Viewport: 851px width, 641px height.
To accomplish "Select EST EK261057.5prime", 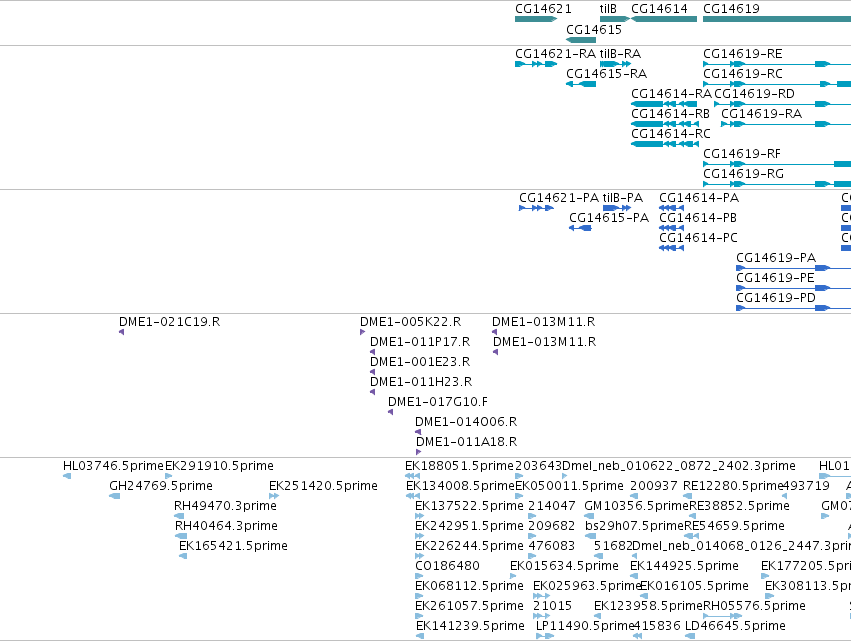I will click(x=419, y=617).
